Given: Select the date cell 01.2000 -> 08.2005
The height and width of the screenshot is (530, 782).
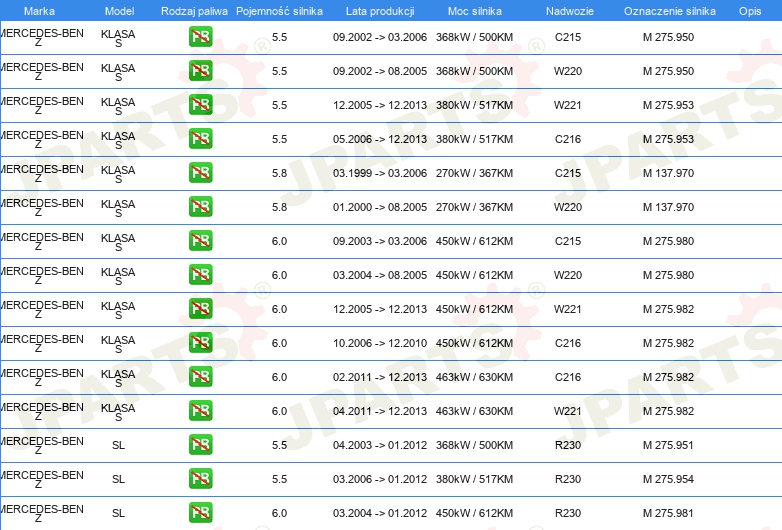Looking at the screenshot, I should coord(380,207).
